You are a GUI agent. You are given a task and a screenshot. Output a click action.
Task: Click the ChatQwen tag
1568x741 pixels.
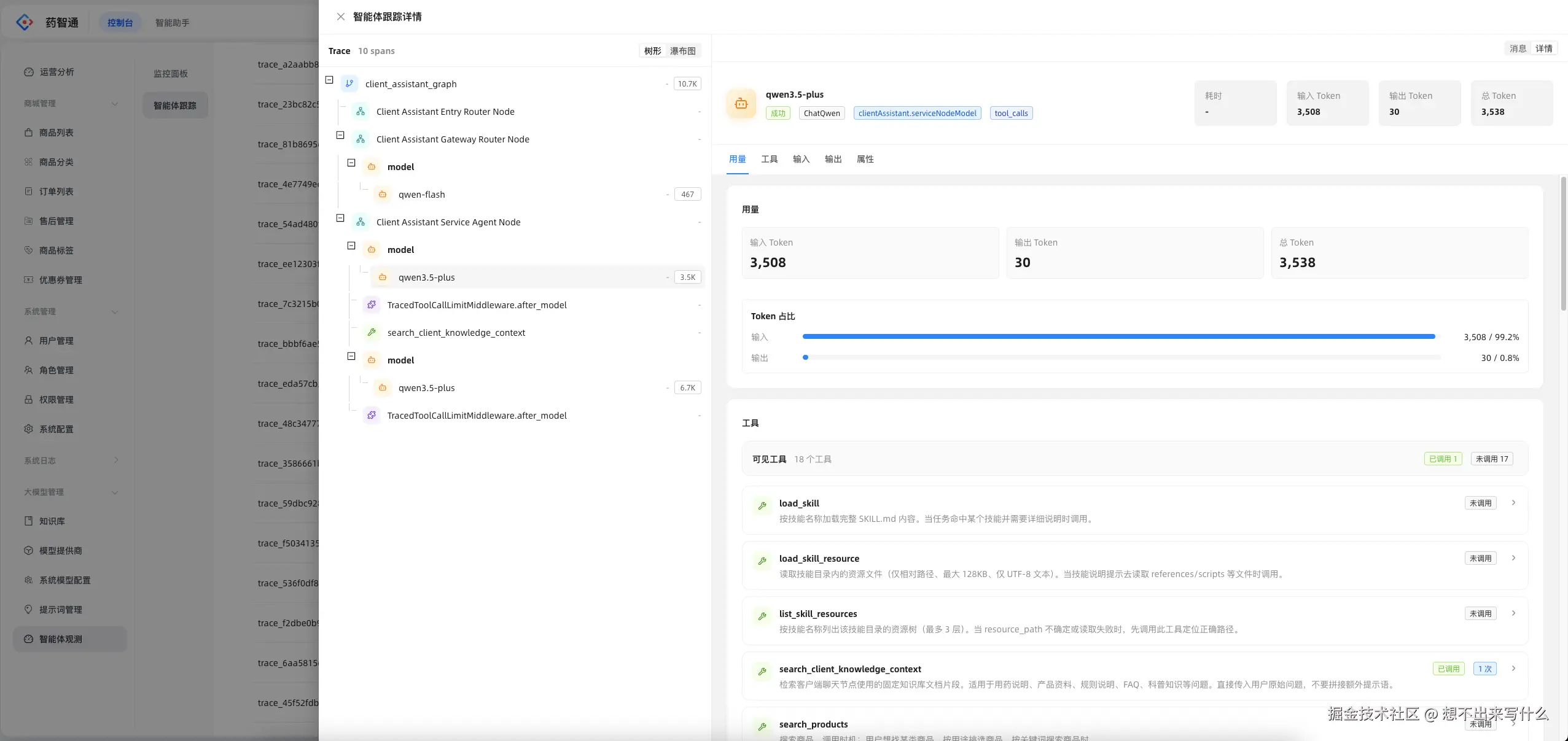click(822, 113)
